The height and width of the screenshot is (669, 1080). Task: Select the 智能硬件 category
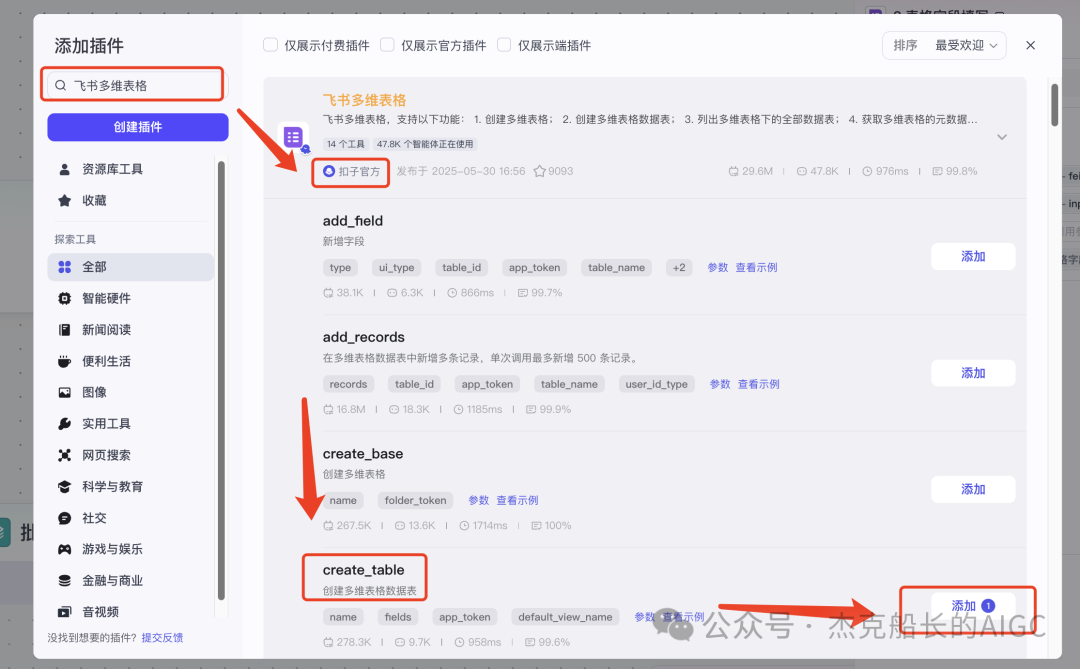pyautogui.click(x=130, y=298)
